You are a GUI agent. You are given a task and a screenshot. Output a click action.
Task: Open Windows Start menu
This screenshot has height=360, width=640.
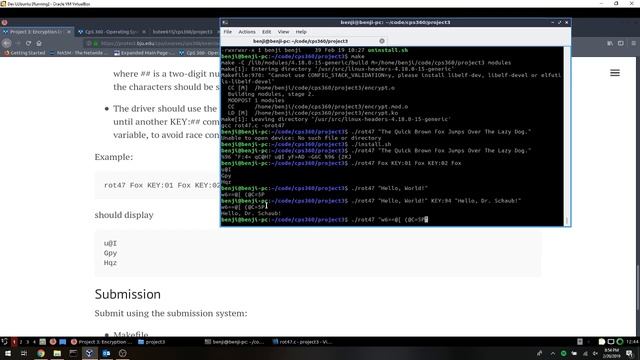pyautogui.click(x=8, y=353)
